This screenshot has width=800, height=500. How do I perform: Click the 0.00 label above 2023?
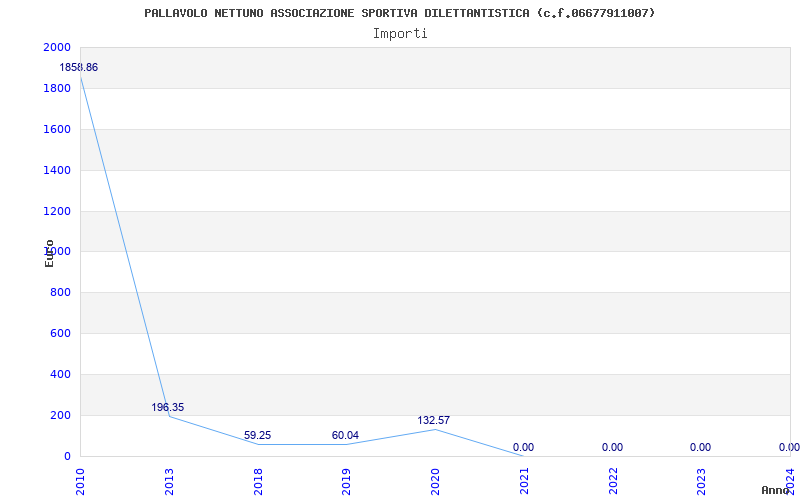click(x=701, y=447)
